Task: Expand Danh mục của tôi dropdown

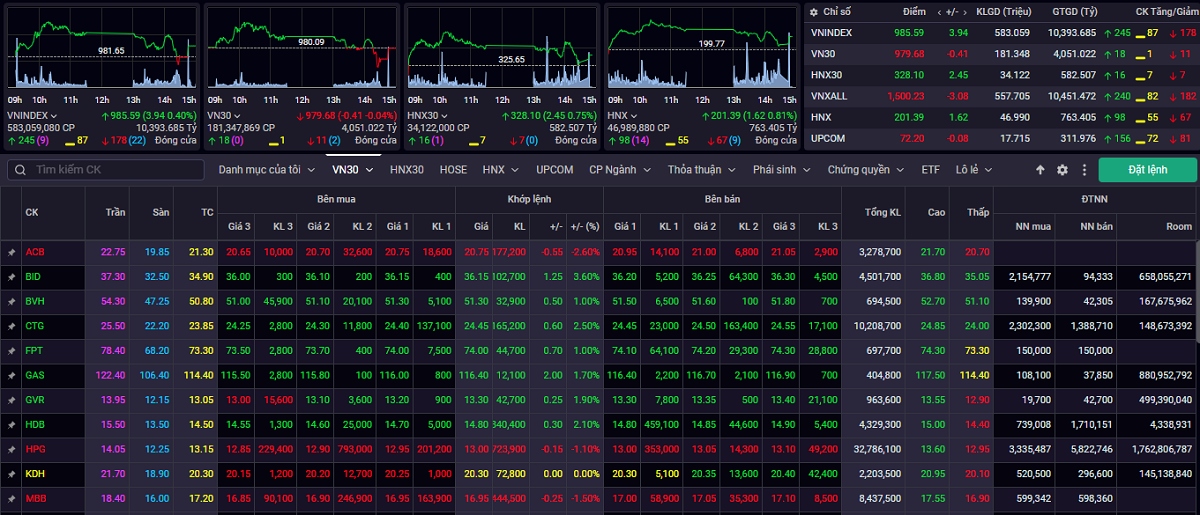Action: [x=265, y=170]
